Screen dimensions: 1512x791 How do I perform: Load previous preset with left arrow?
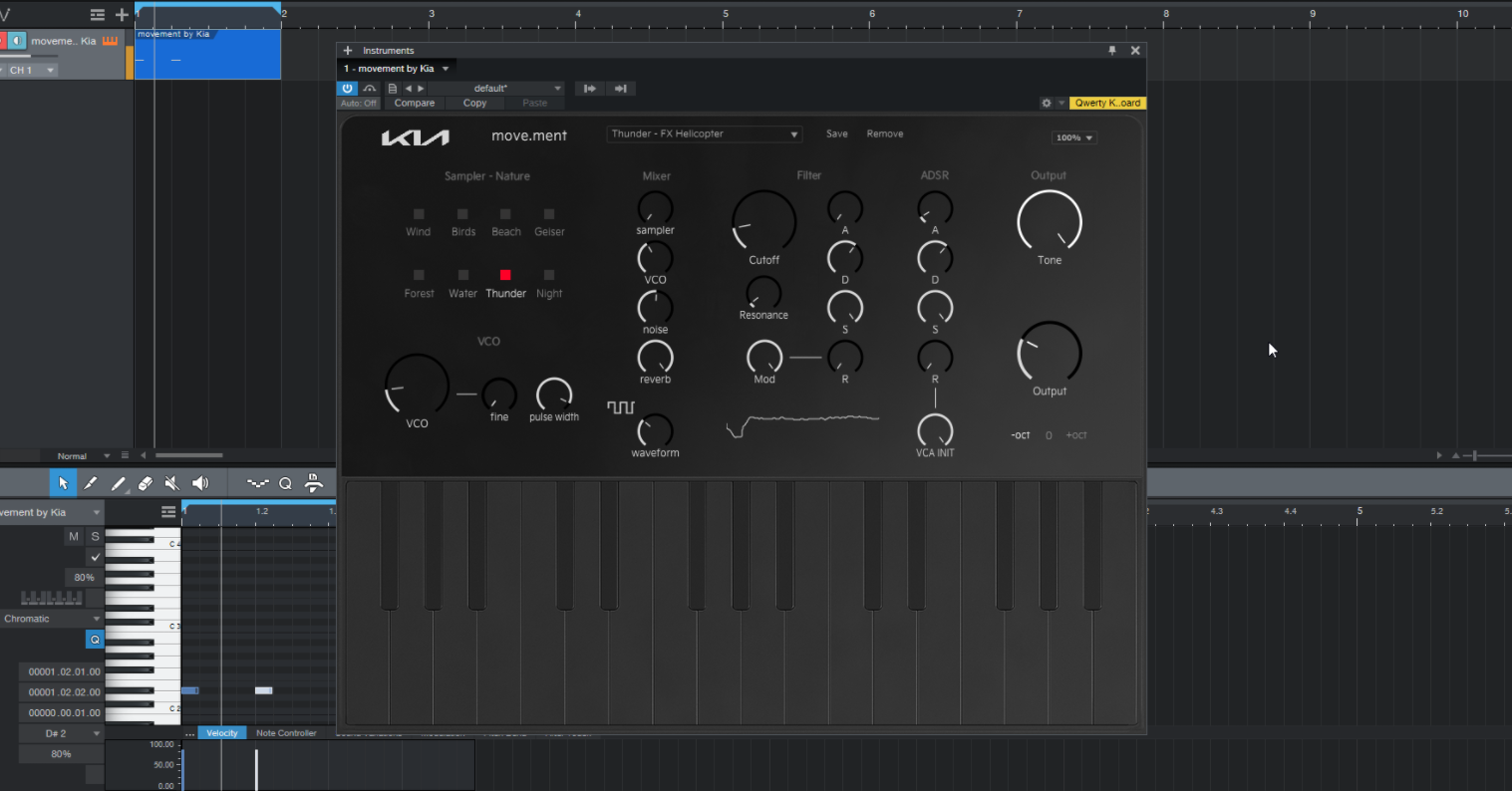tap(408, 89)
